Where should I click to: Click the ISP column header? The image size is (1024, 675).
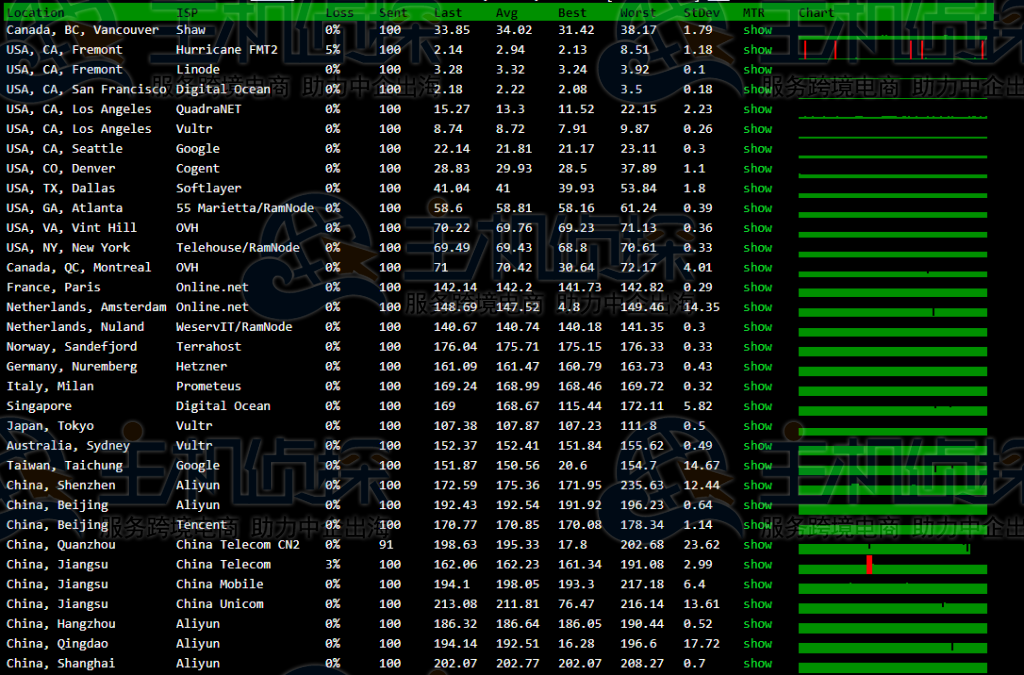tap(186, 13)
